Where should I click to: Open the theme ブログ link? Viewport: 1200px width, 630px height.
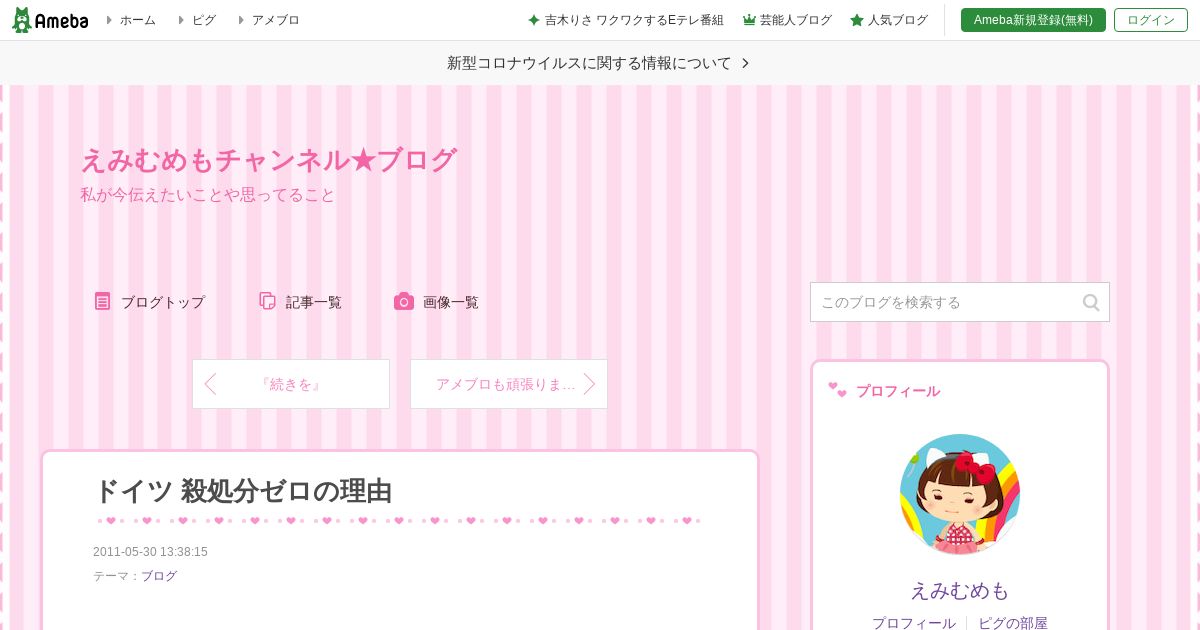[x=159, y=576]
